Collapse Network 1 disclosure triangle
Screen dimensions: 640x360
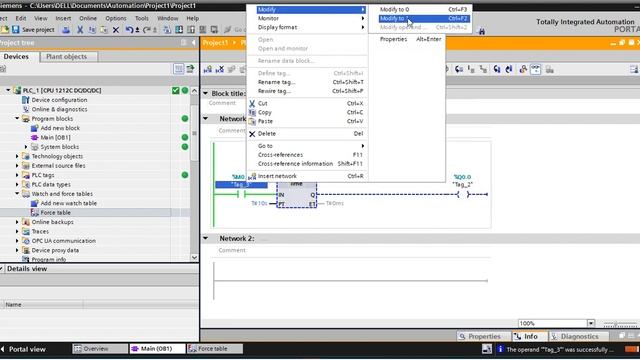(x=206, y=119)
